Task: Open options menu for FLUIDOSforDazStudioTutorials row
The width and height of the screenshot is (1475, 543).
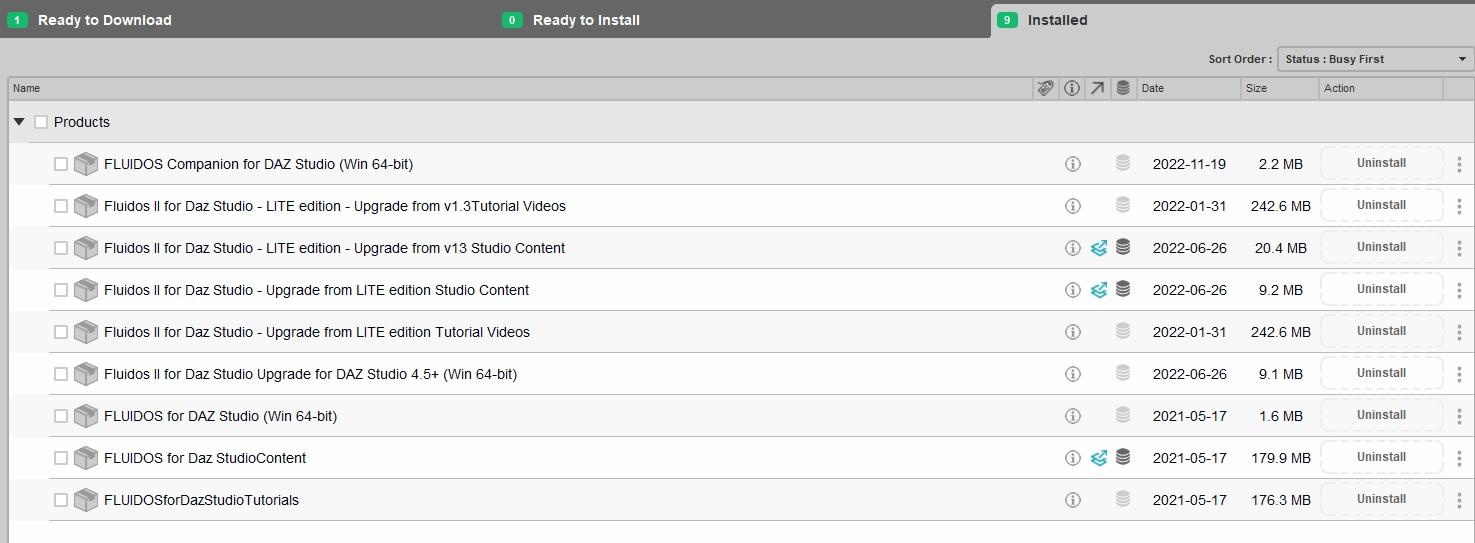Action: 1459,500
